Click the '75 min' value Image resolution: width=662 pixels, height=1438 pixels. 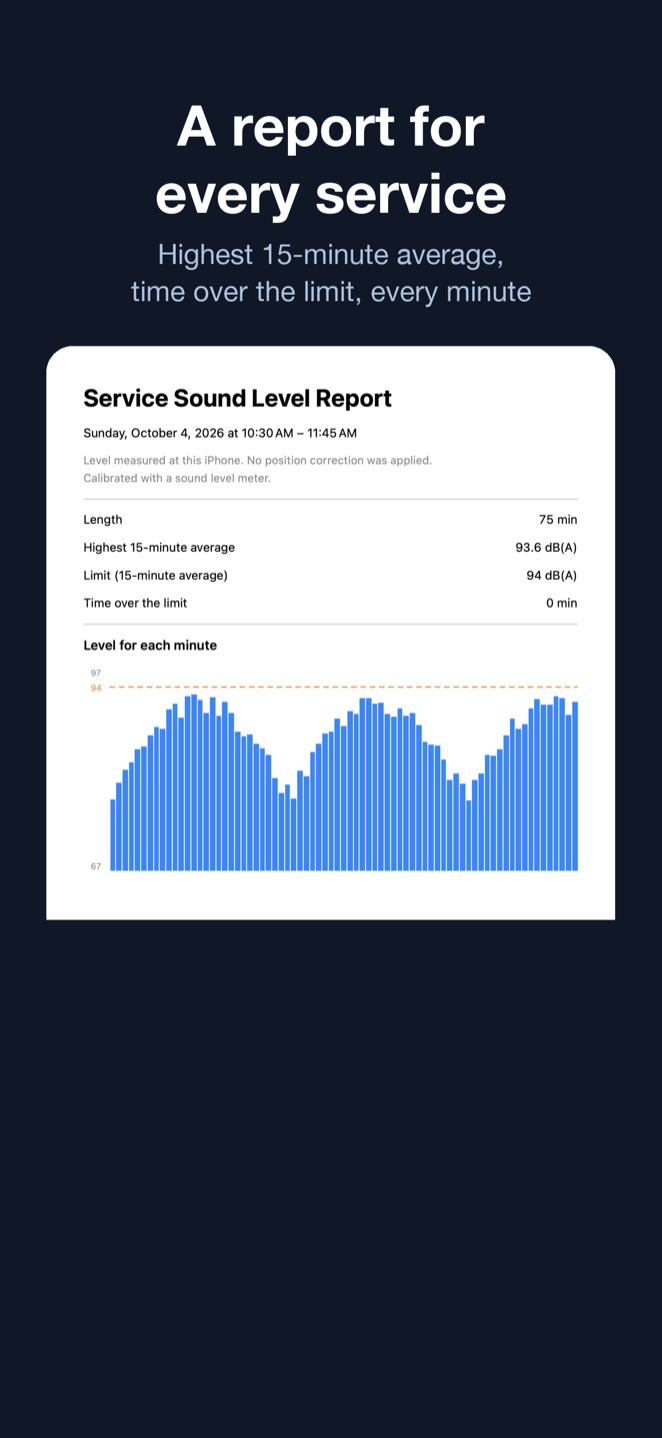click(x=558, y=520)
